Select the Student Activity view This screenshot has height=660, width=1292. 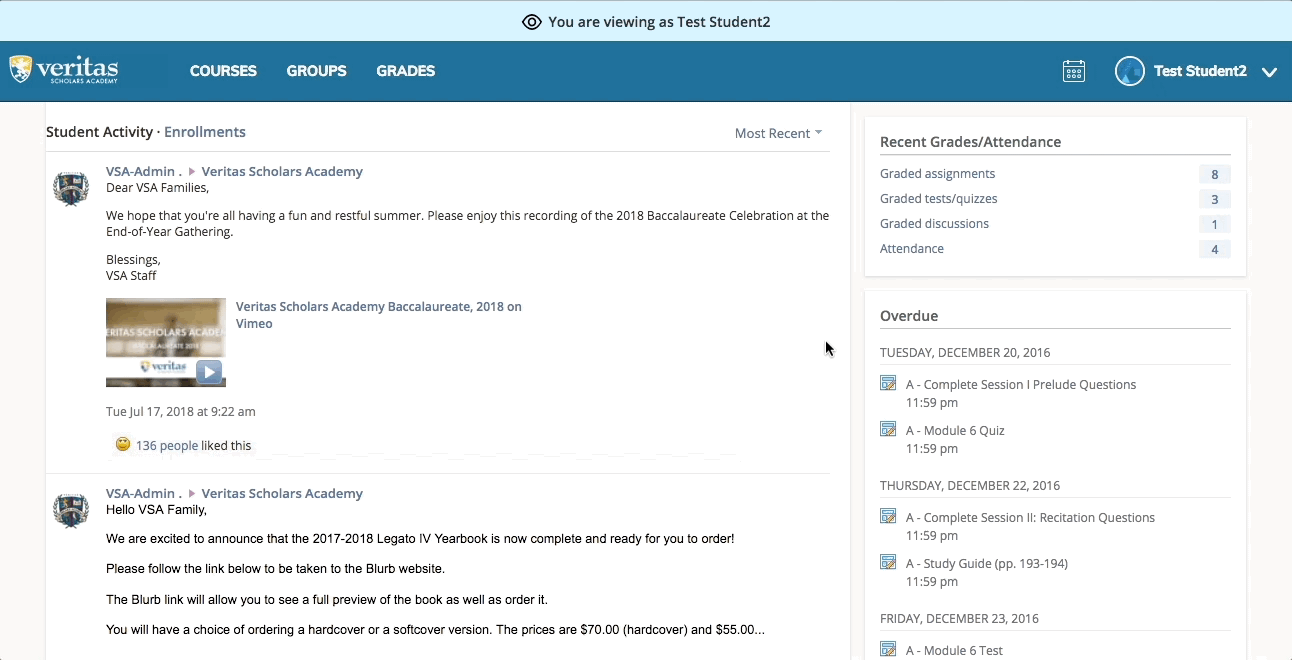[x=99, y=132]
